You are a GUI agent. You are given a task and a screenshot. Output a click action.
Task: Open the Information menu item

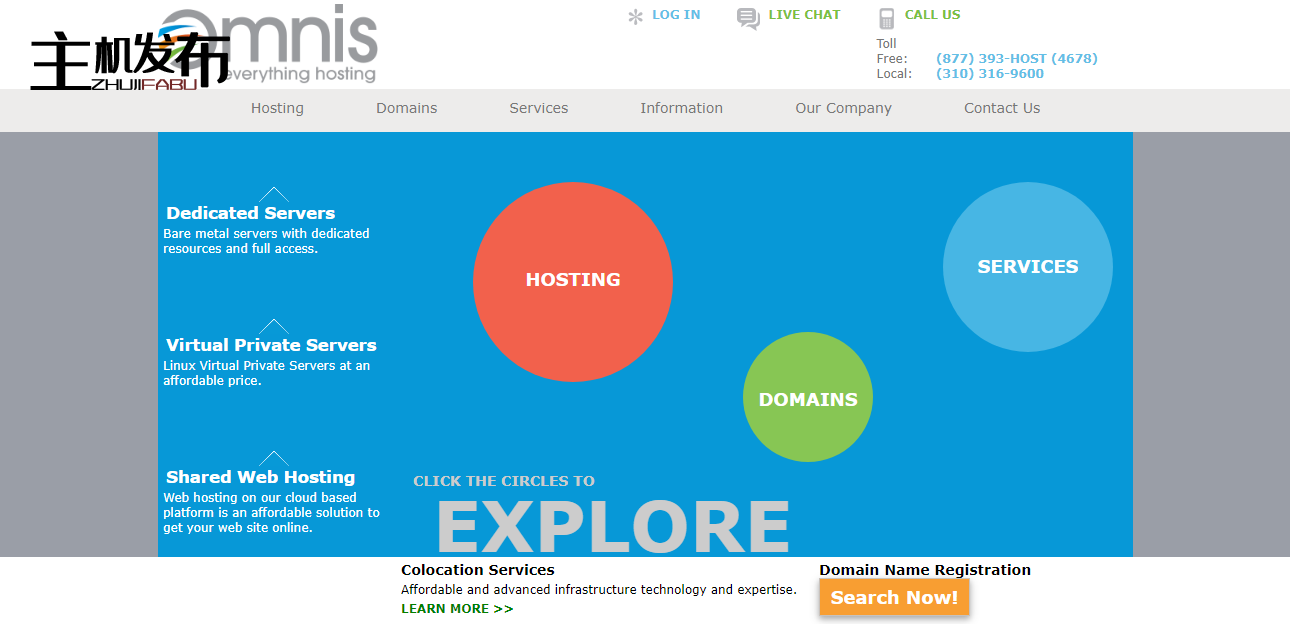point(681,108)
